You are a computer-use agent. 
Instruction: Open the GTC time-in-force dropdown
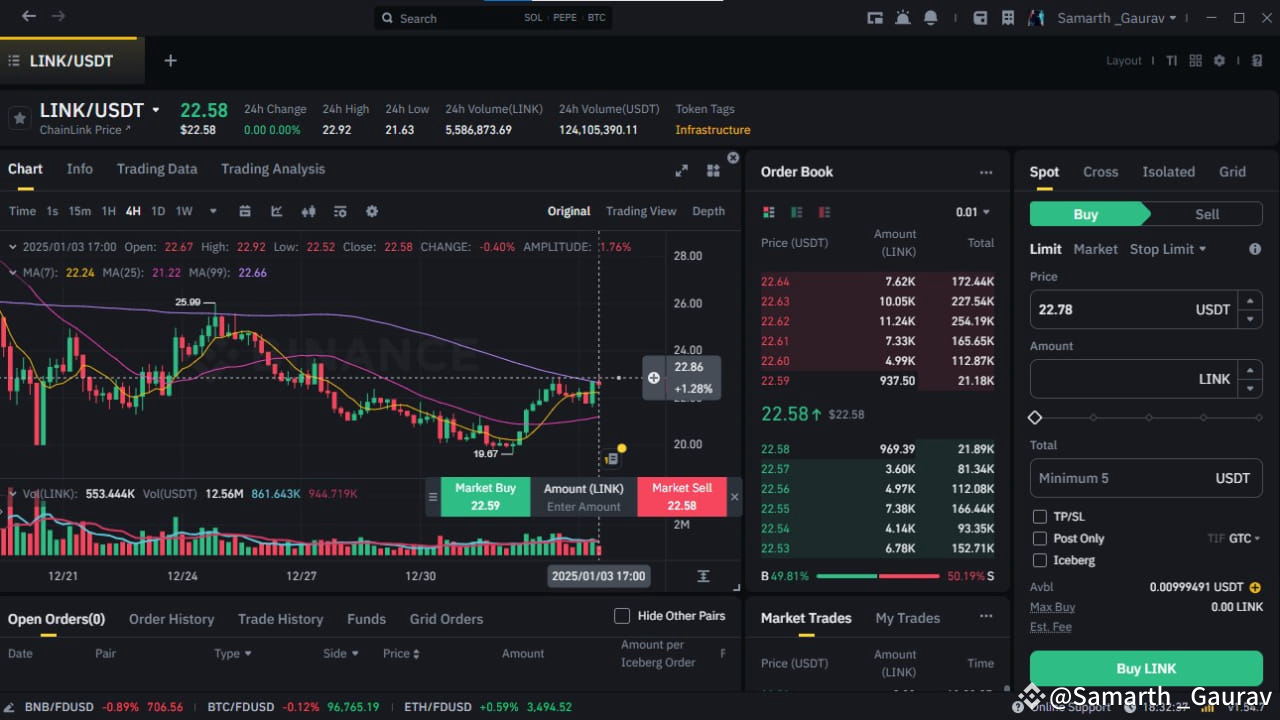pos(1244,539)
